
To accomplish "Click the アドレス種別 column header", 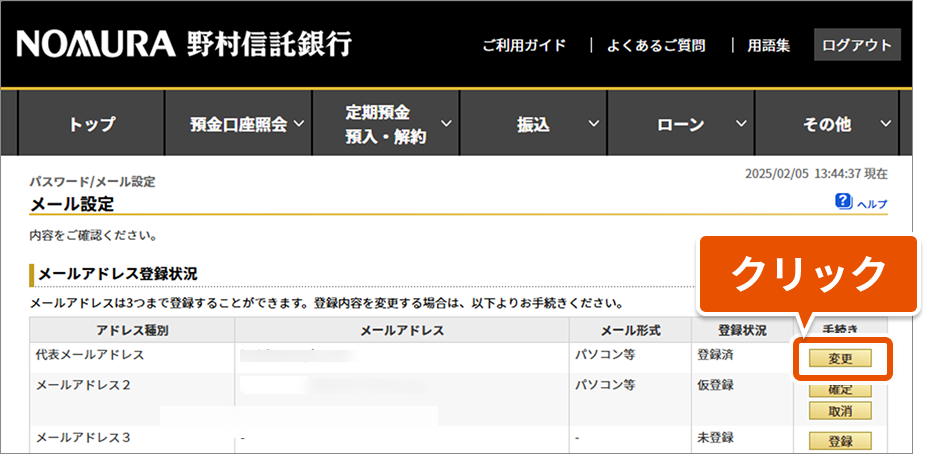I will (132, 330).
